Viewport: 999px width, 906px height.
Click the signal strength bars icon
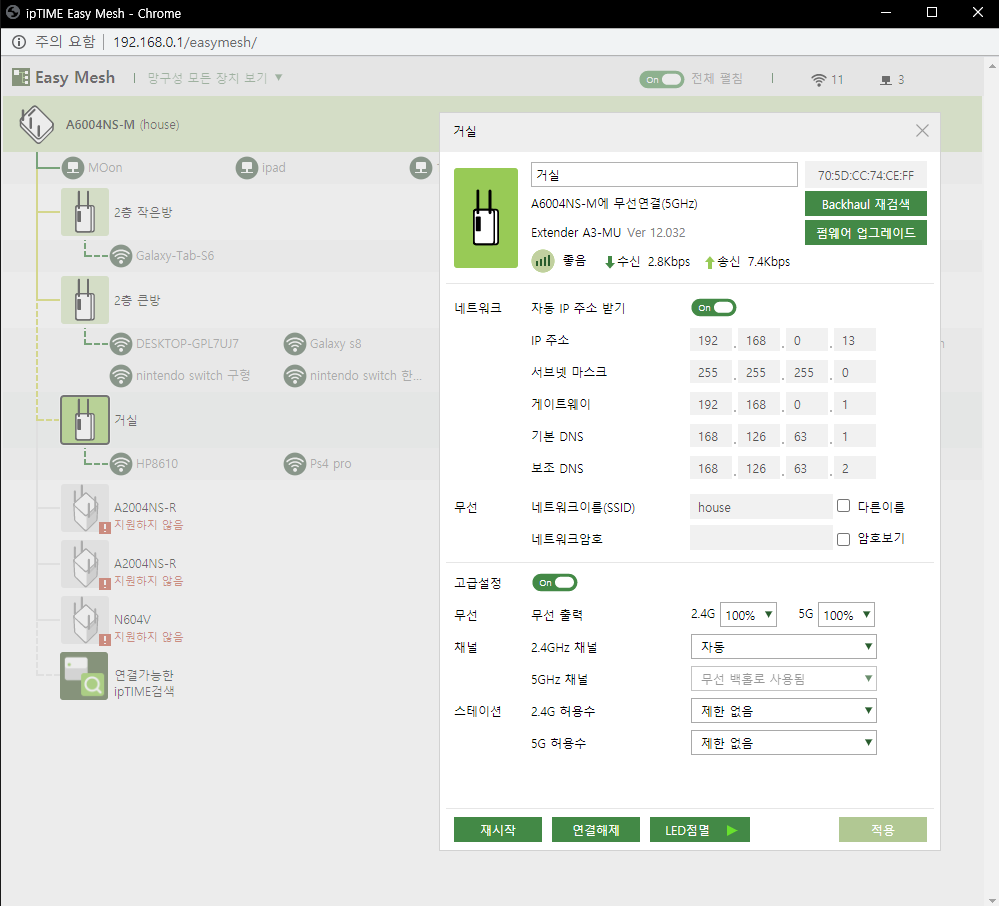[543, 261]
